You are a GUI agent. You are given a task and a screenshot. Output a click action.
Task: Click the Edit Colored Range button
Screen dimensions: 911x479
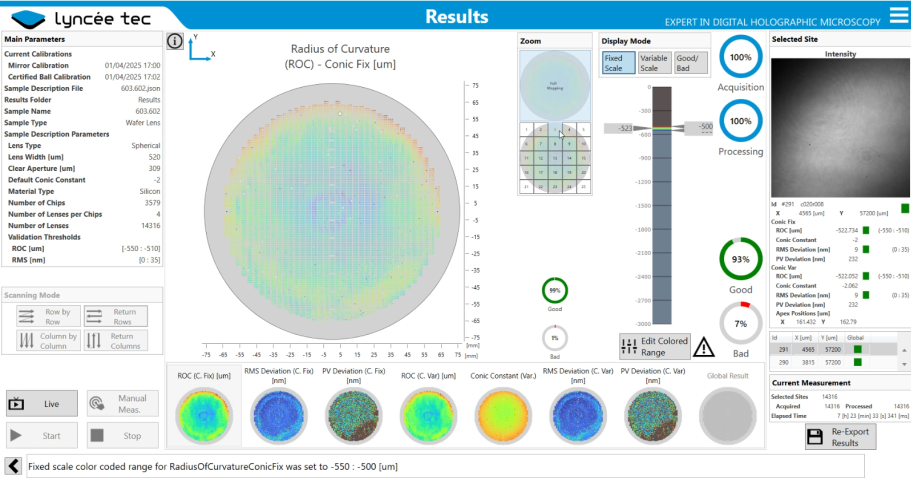tap(654, 347)
